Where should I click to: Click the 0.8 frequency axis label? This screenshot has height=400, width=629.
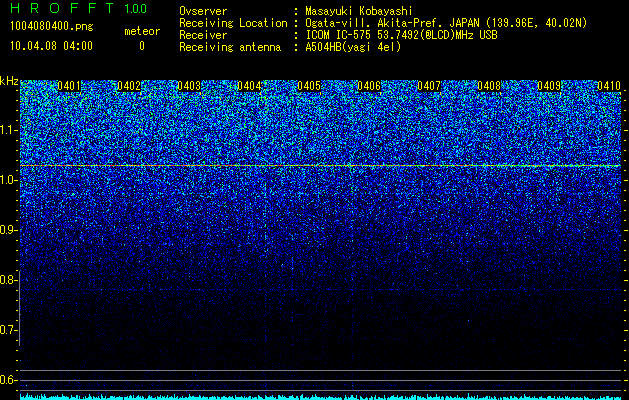(x=8, y=280)
